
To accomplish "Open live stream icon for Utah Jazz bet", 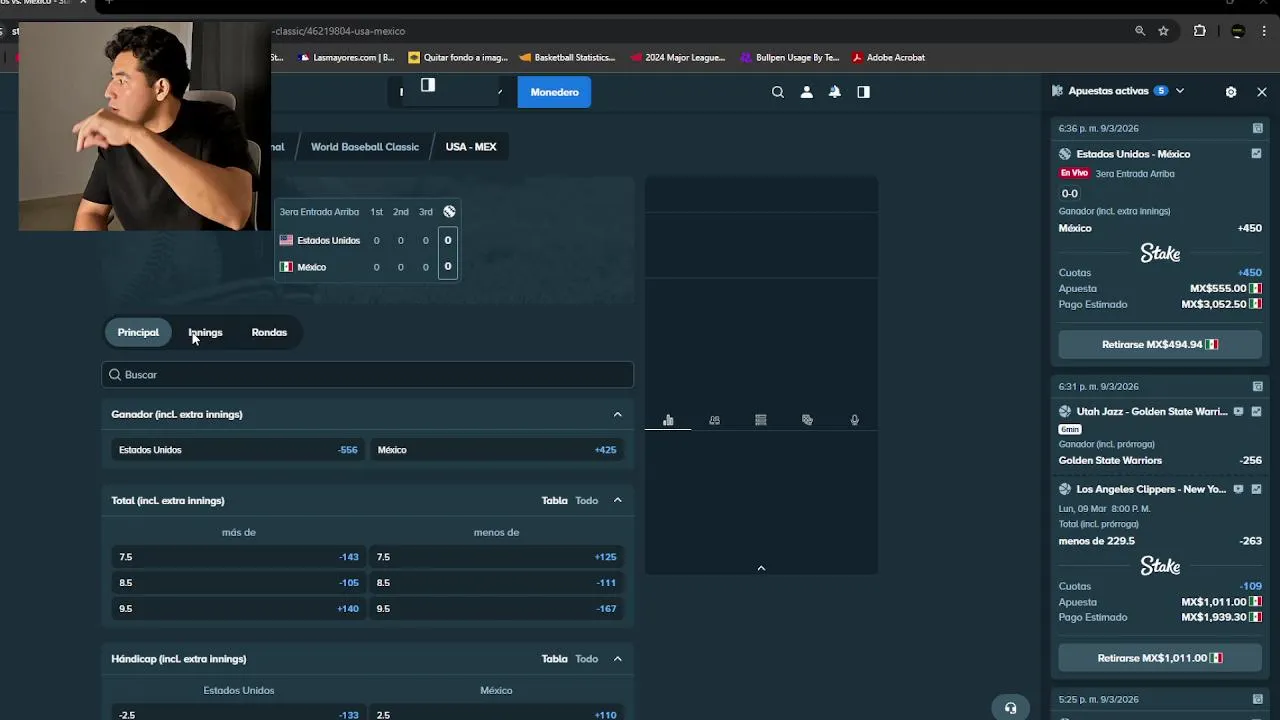I will (x=1238, y=411).
